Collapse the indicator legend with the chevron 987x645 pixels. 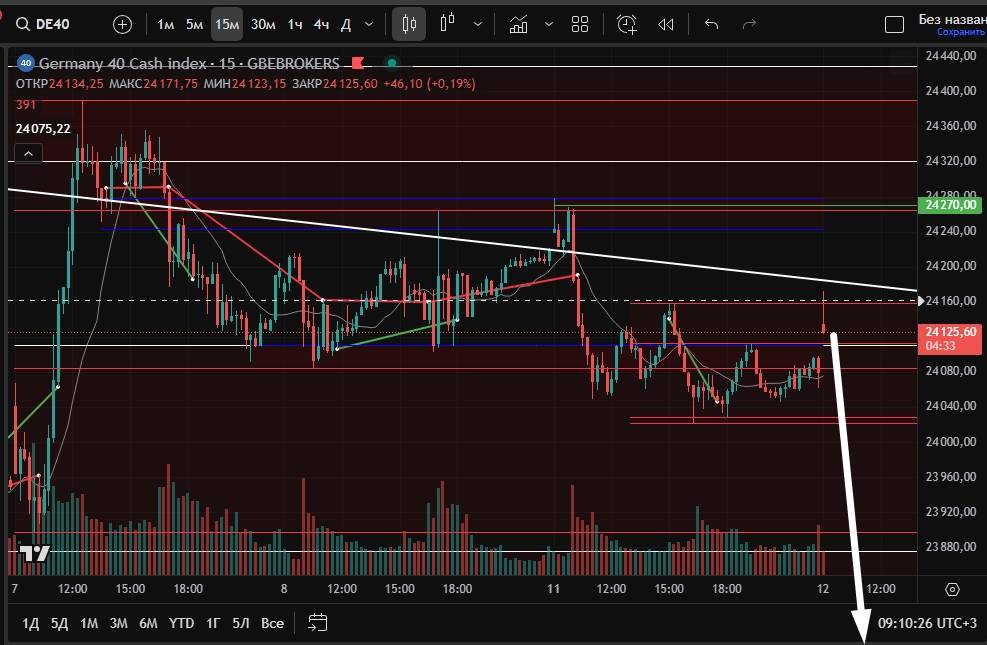(x=28, y=153)
